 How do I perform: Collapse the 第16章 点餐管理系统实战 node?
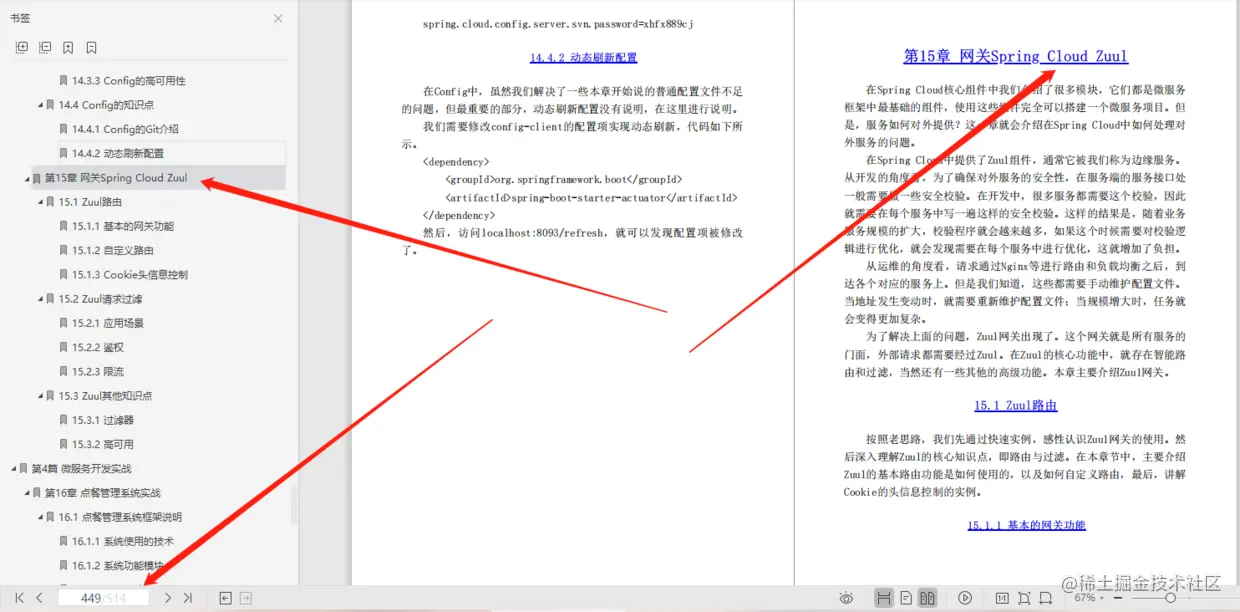click(x=28, y=493)
